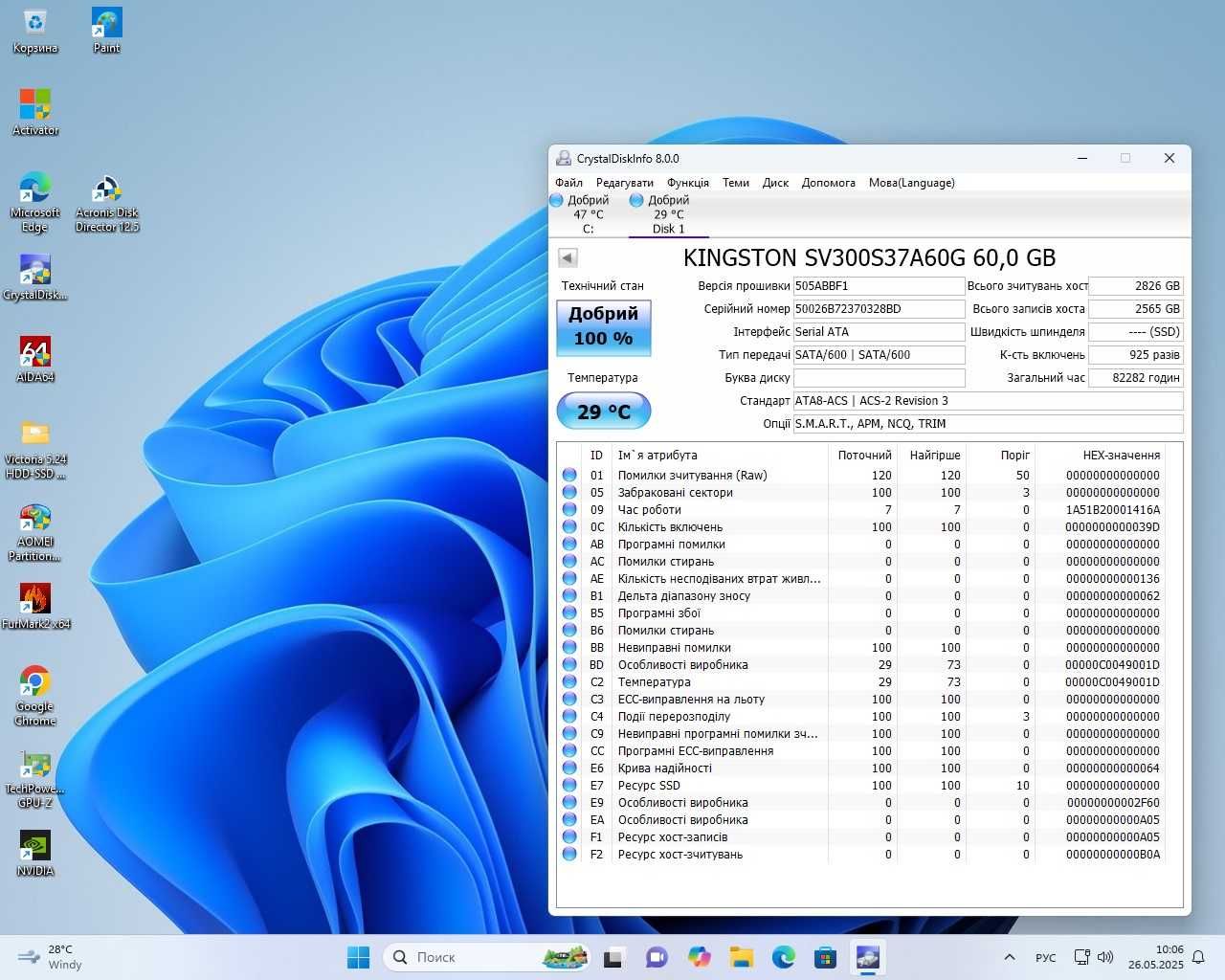Select TechPowerUp GPU-Z desktop icon

click(35, 778)
